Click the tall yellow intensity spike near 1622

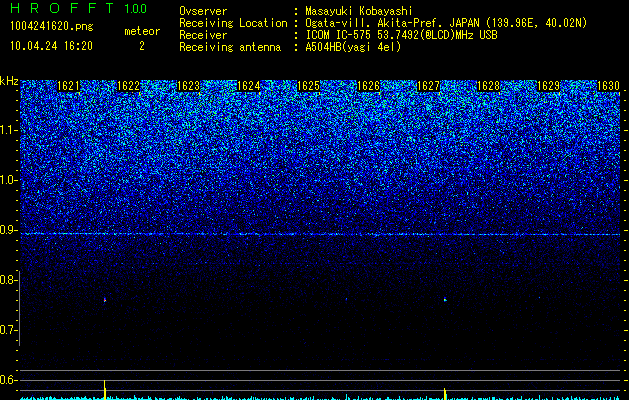(105, 389)
